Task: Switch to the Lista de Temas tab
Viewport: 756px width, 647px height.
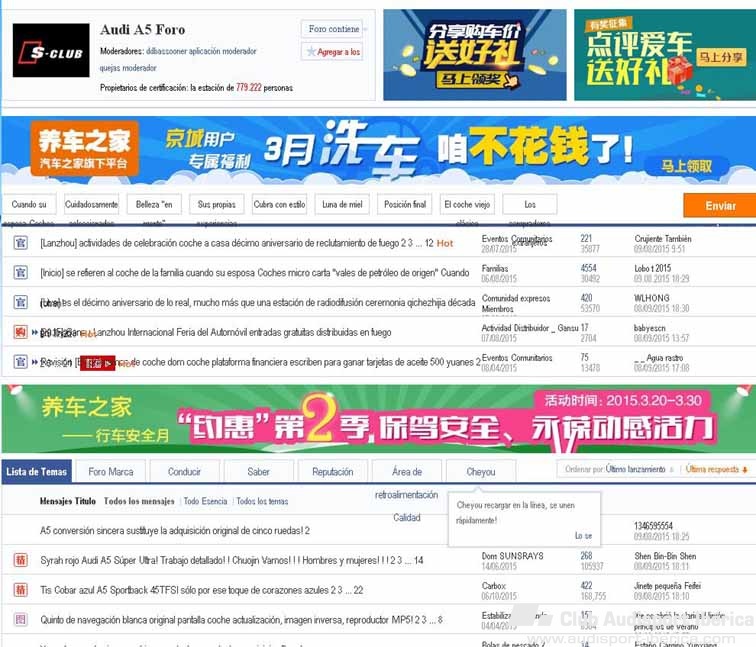Action: [x=37, y=472]
